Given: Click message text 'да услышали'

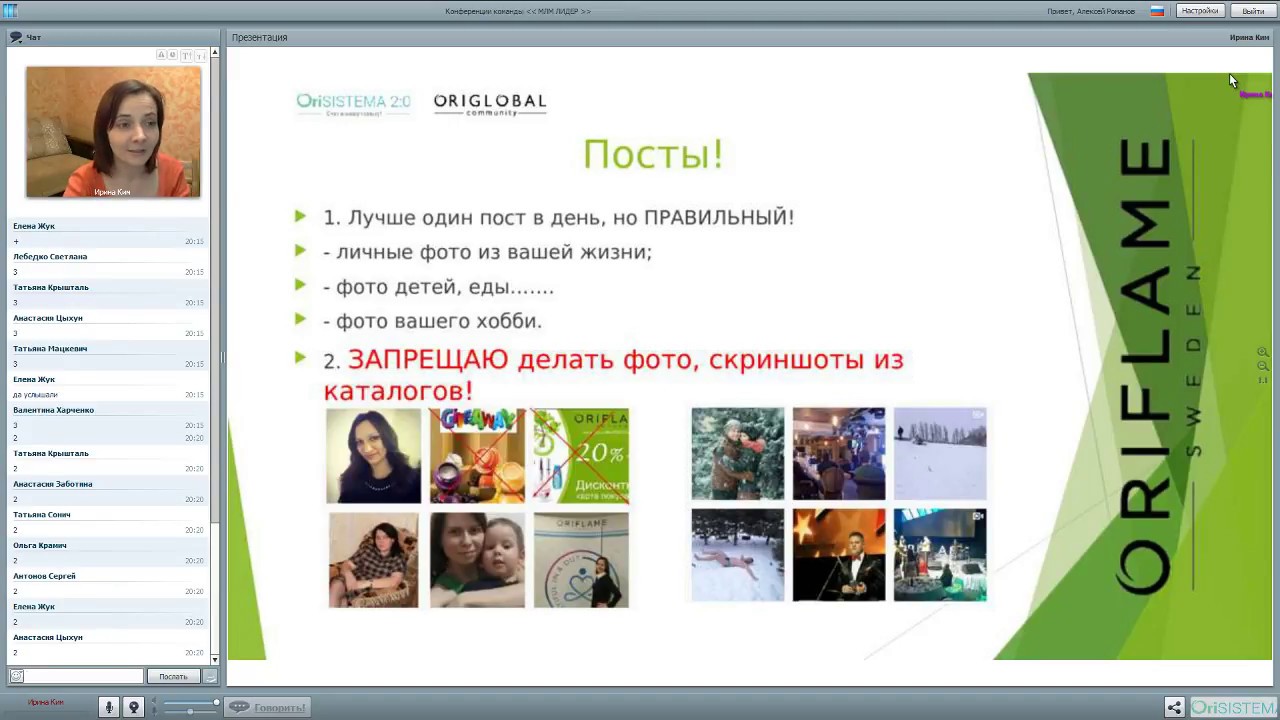Looking at the screenshot, I should coord(35,395).
